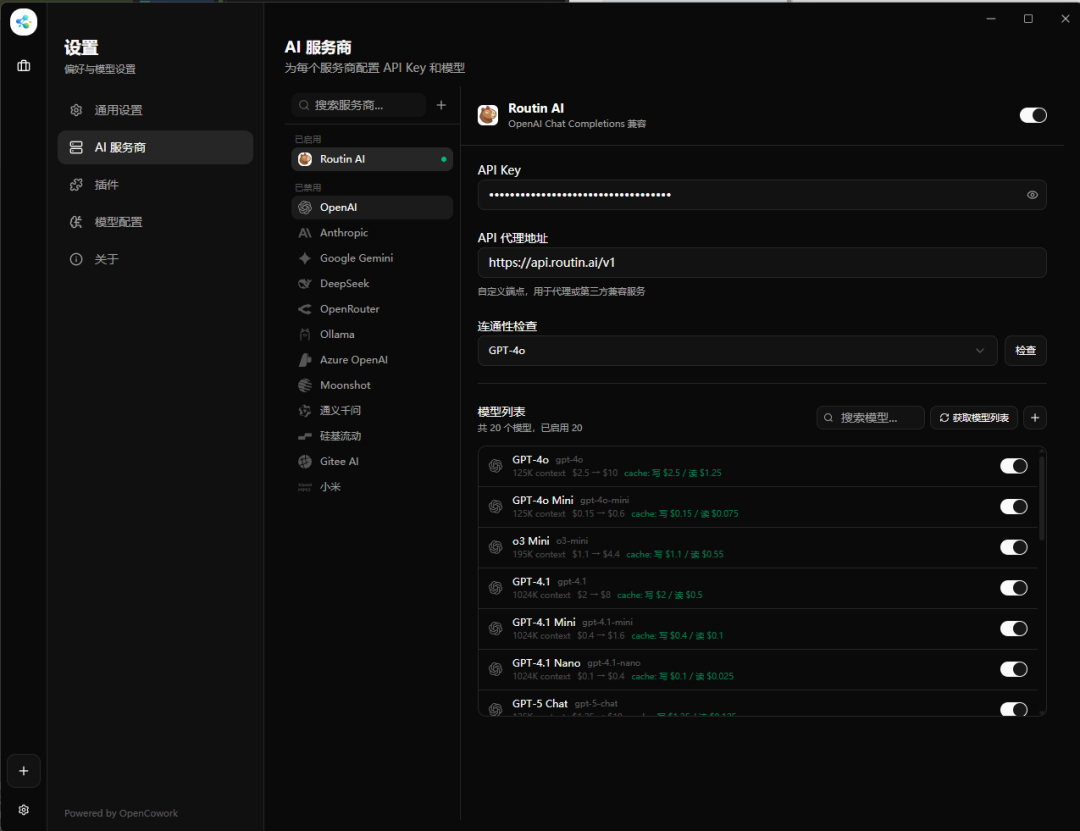Click the info icon beside 关于
This screenshot has height=831, width=1080.
coord(76,259)
